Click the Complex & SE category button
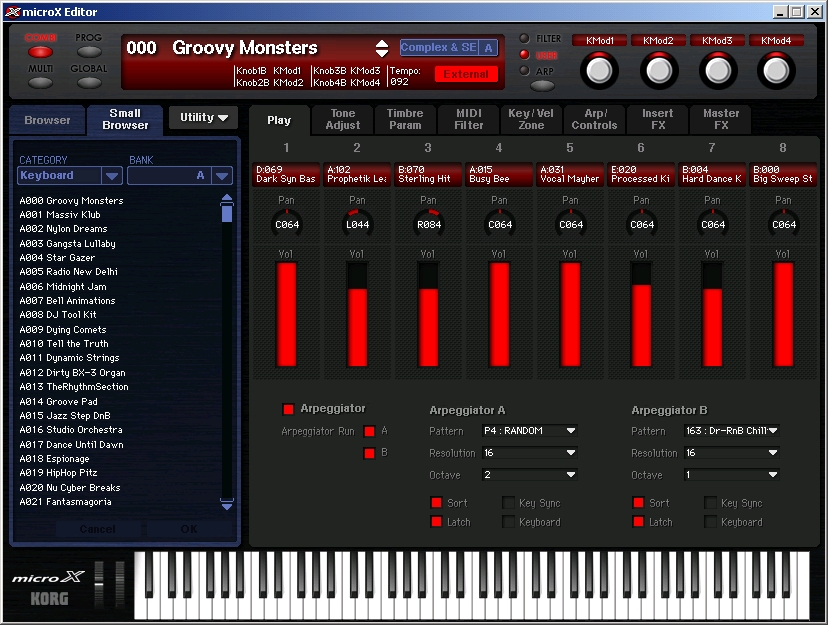Screen dimensions: 828x625 pos(439,48)
